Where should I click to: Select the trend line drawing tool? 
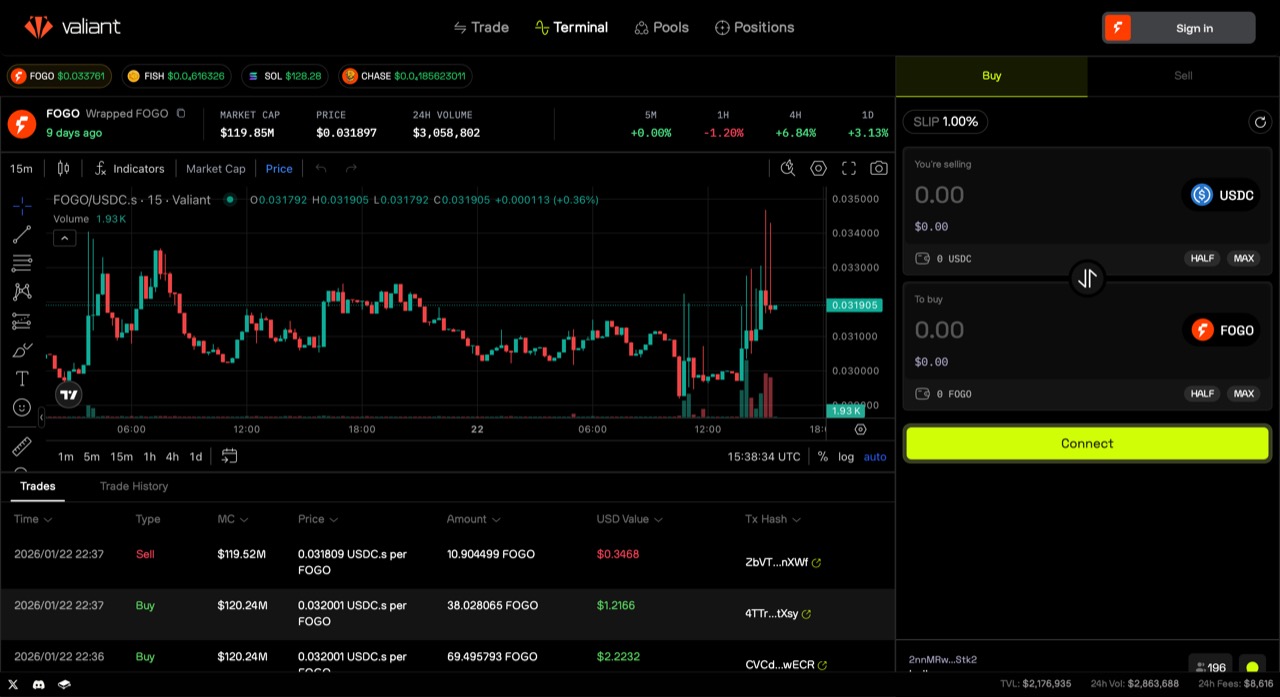click(21, 235)
